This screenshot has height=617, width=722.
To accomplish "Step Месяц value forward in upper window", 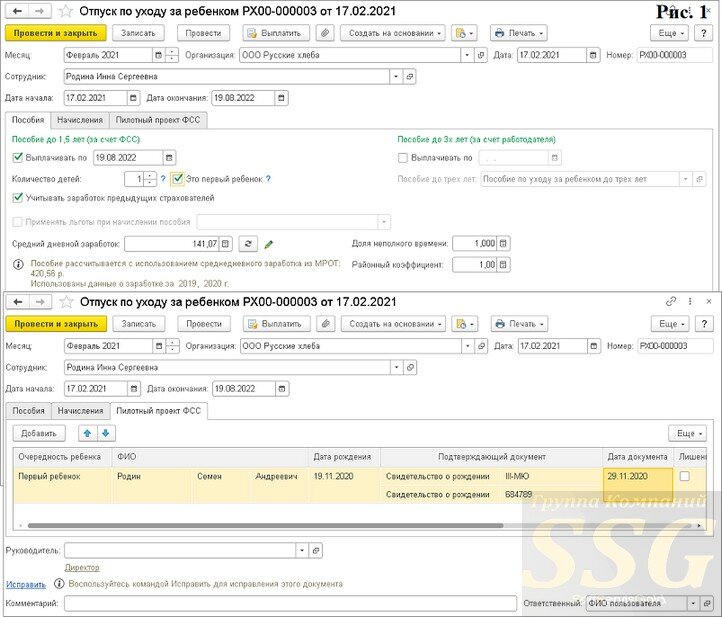I will 172,52.
